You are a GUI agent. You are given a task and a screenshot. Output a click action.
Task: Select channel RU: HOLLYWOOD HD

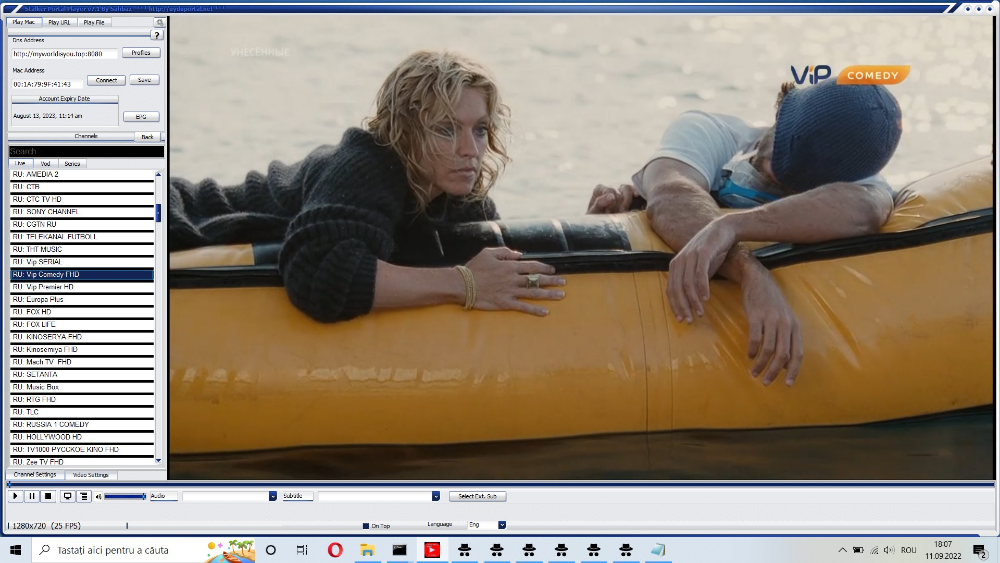(x=82, y=437)
